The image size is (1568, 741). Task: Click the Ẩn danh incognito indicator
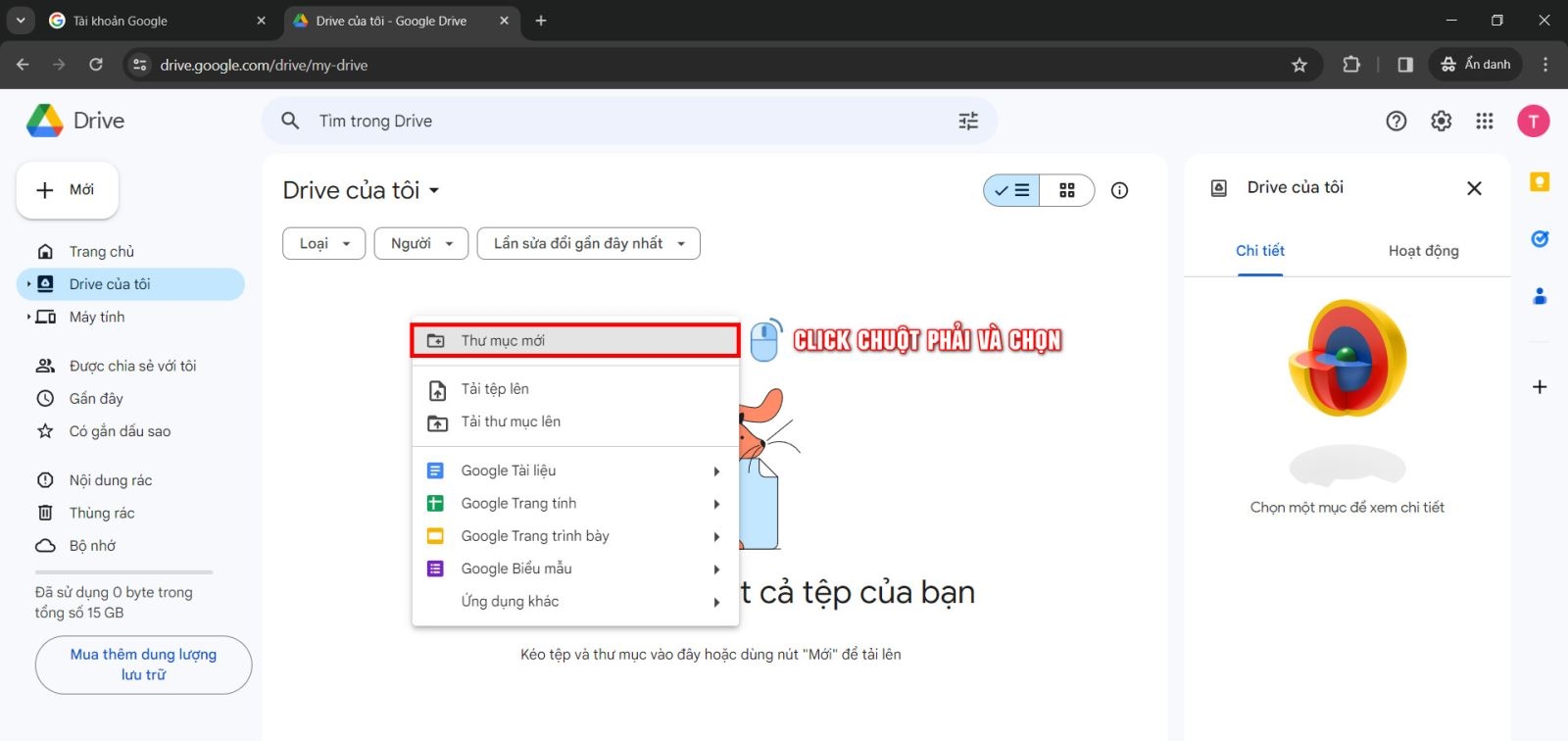pyautogui.click(x=1475, y=65)
